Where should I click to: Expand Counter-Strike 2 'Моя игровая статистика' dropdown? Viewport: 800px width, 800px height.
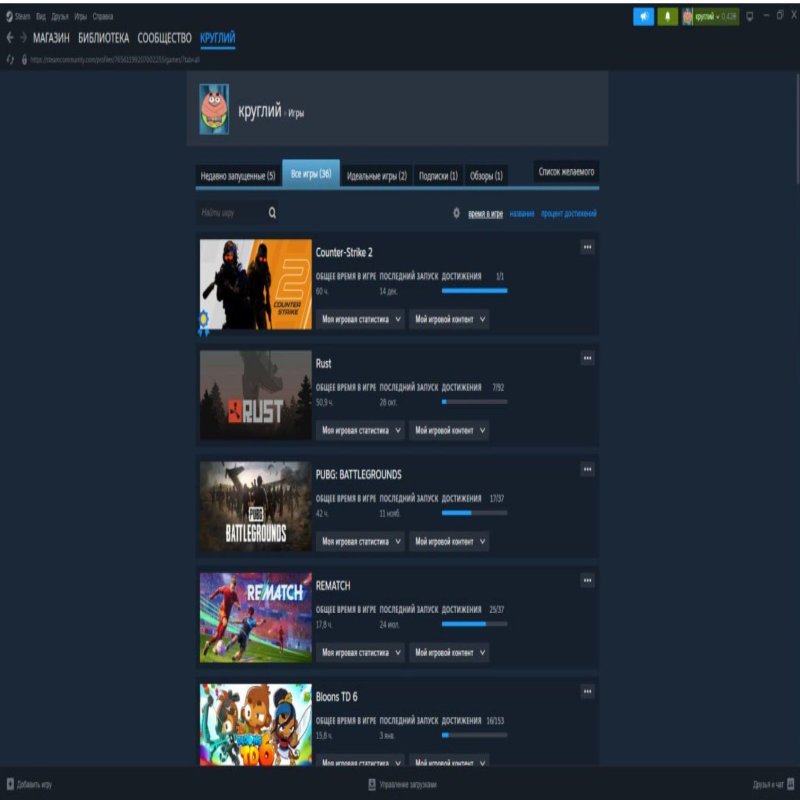tap(361, 319)
